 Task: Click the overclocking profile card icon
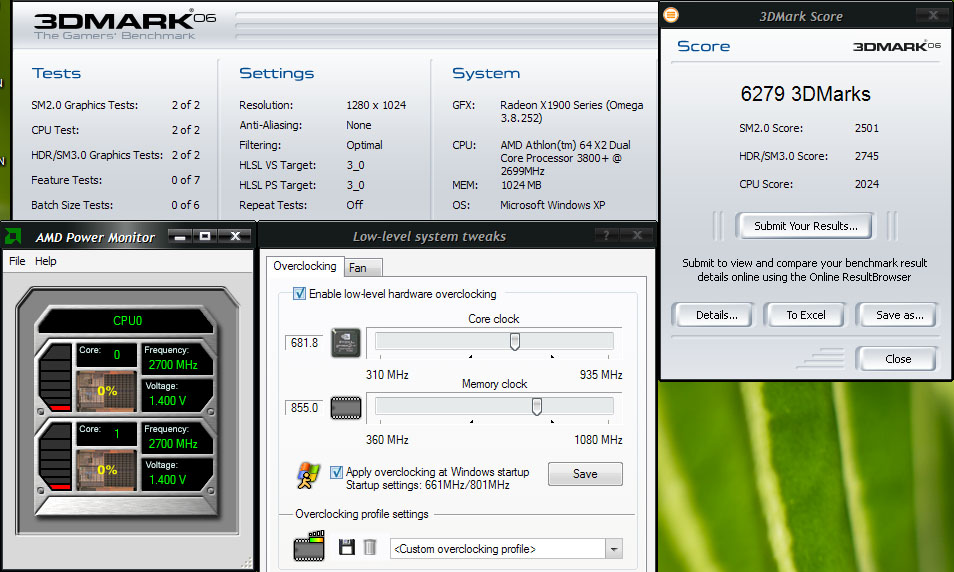coord(309,545)
